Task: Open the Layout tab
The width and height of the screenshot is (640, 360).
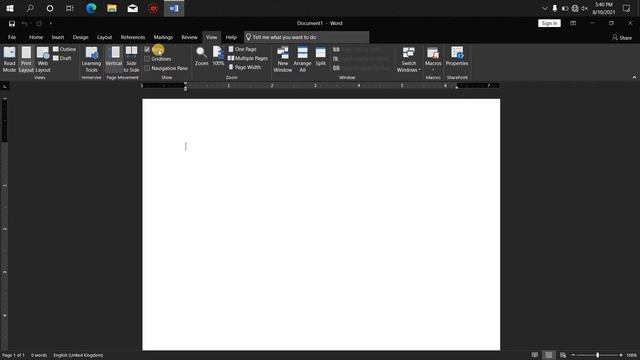Action: click(104, 37)
